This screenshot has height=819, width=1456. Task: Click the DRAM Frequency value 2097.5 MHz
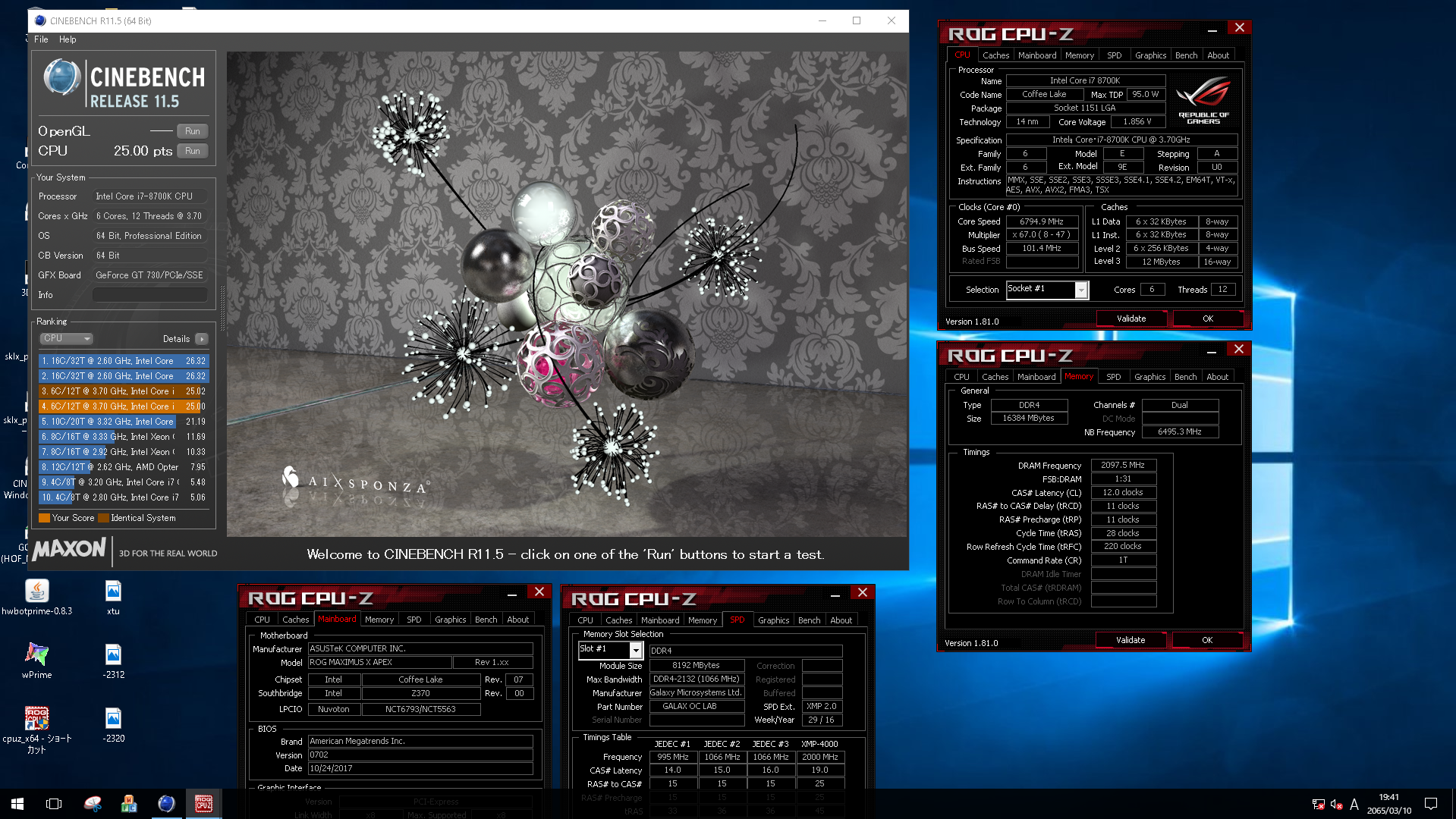point(1123,465)
